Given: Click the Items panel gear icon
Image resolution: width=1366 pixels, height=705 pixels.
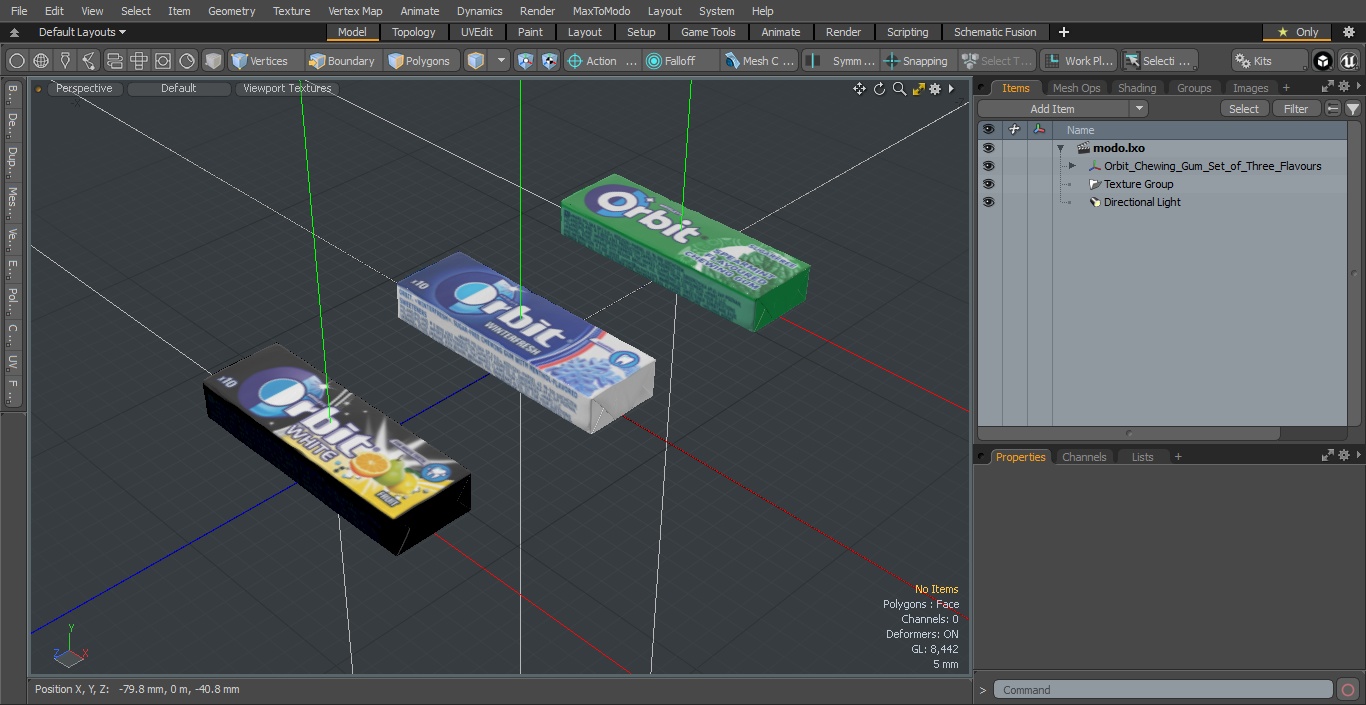Looking at the screenshot, I should (1343, 88).
